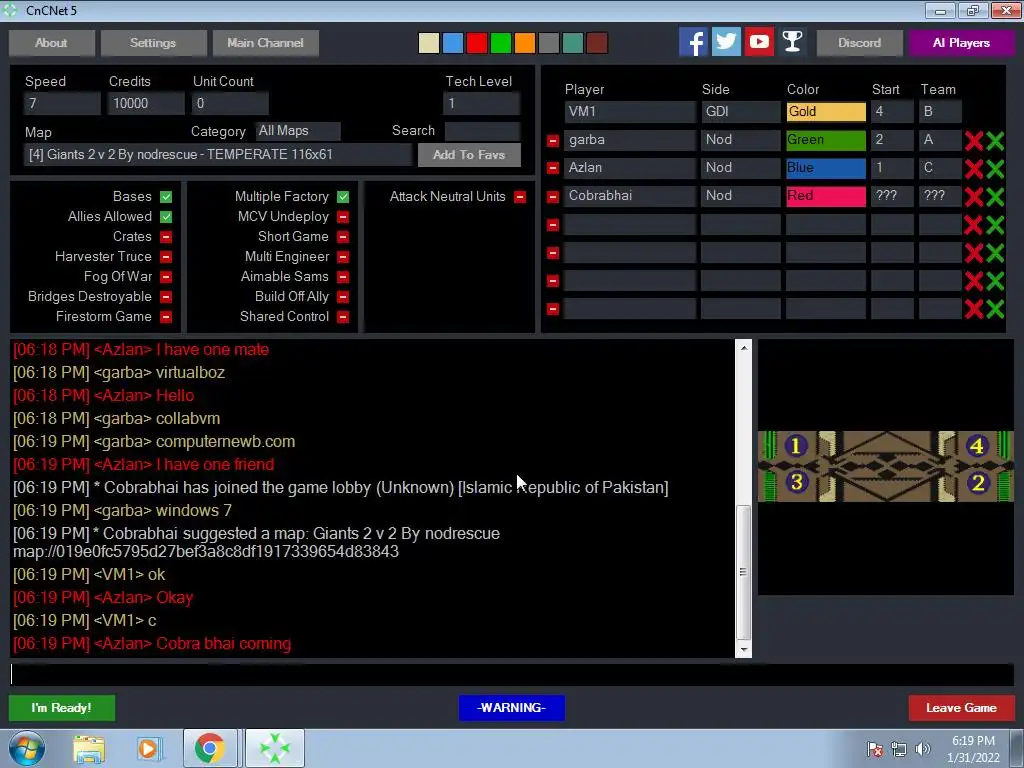Open the Action Center flag tray icon
The width and height of the screenshot is (1024, 768).
pos(875,749)
